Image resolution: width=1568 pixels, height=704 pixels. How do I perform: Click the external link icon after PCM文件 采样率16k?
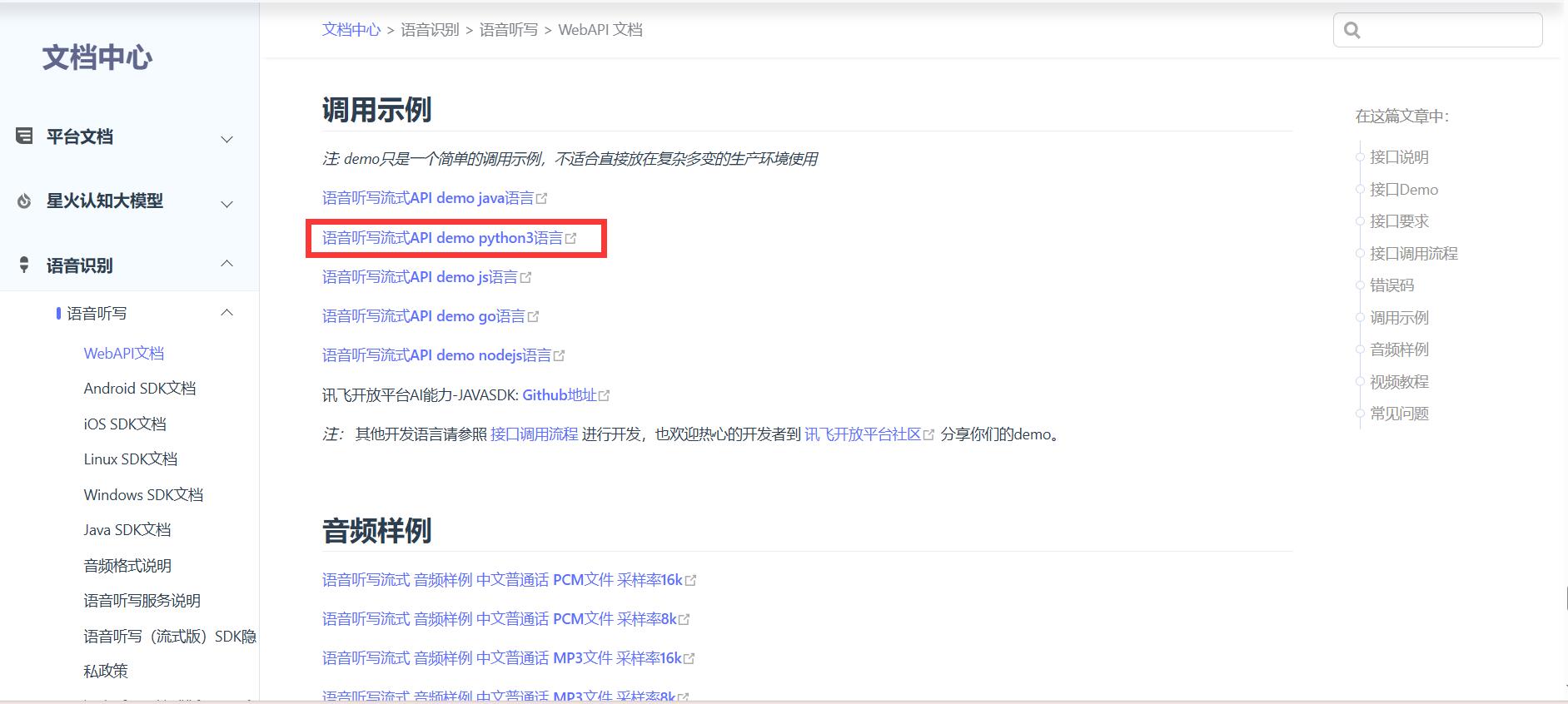[x=690, y=580]
